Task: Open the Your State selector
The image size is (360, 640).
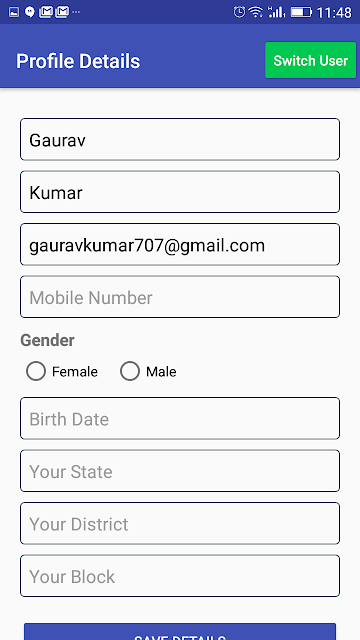Action: coord(180,471)
